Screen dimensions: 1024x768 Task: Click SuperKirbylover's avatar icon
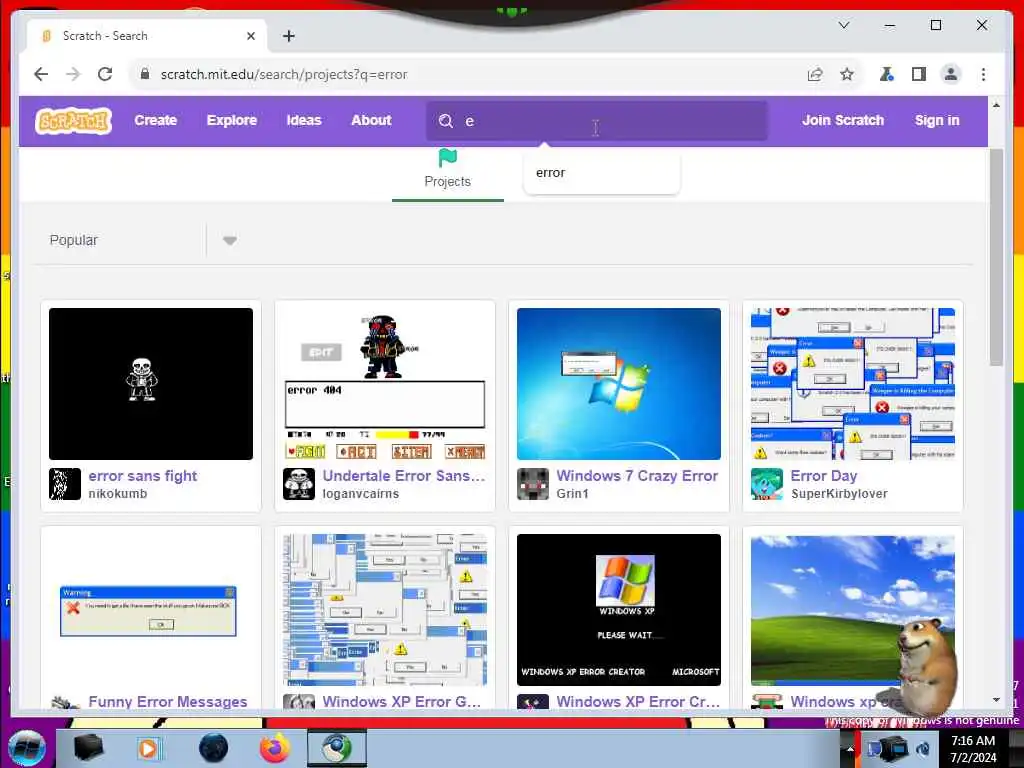767,484
